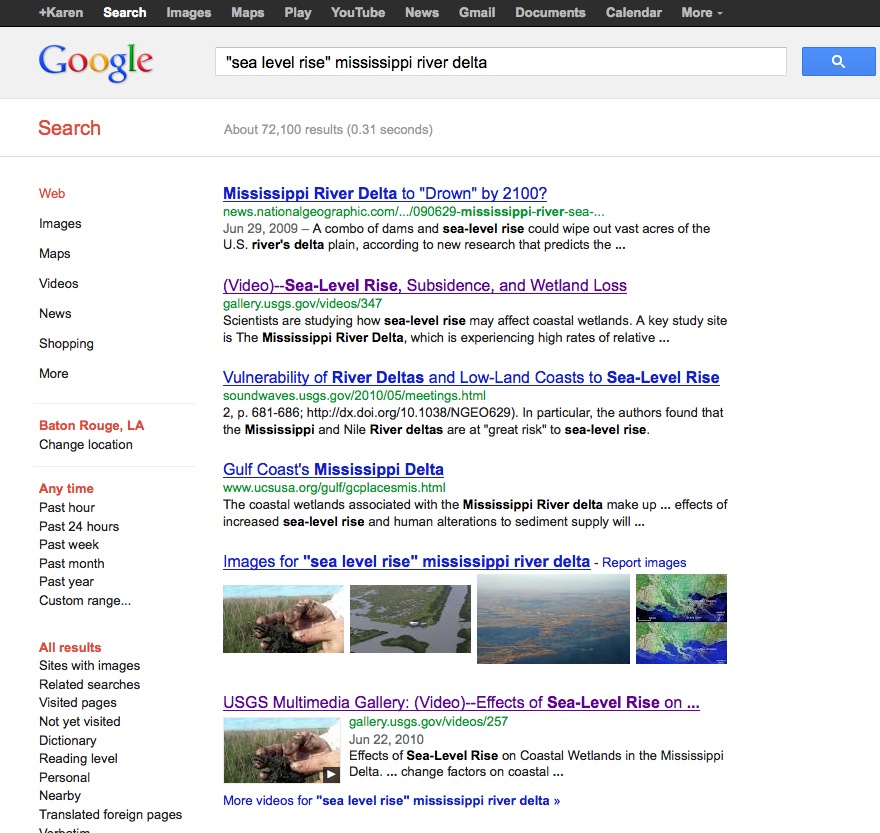
Task: Click Report images link
Action: pos(644,562)
